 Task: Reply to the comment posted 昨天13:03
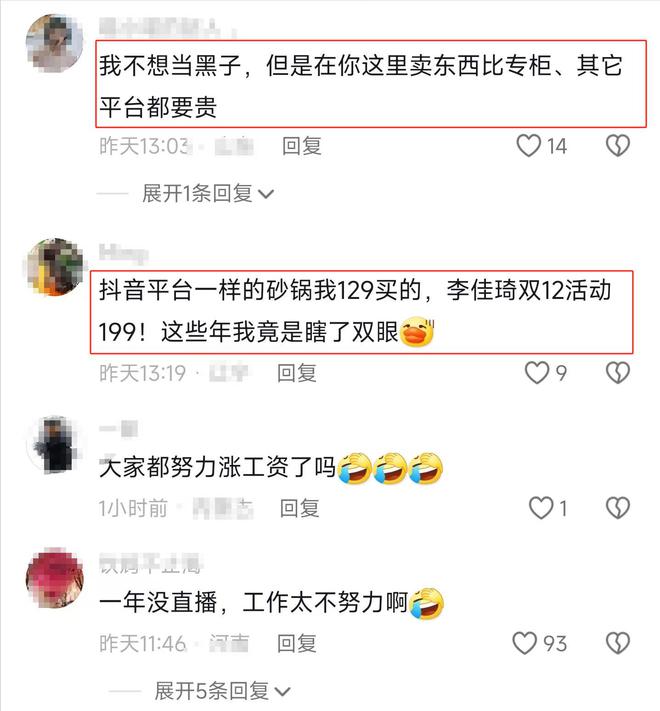pyautogui.click(x=302, y=146)
